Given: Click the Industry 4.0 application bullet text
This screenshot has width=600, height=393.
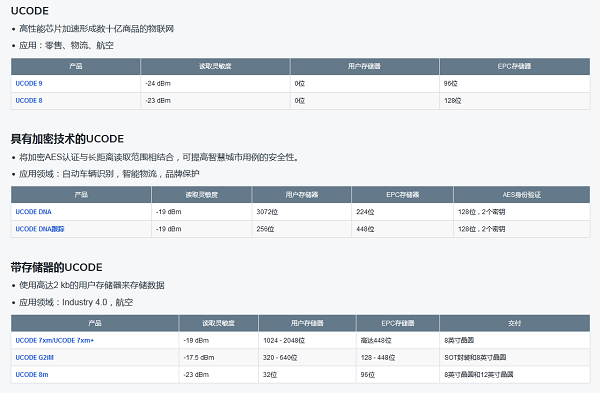Looking at the screenshot, I should [76, 302].
